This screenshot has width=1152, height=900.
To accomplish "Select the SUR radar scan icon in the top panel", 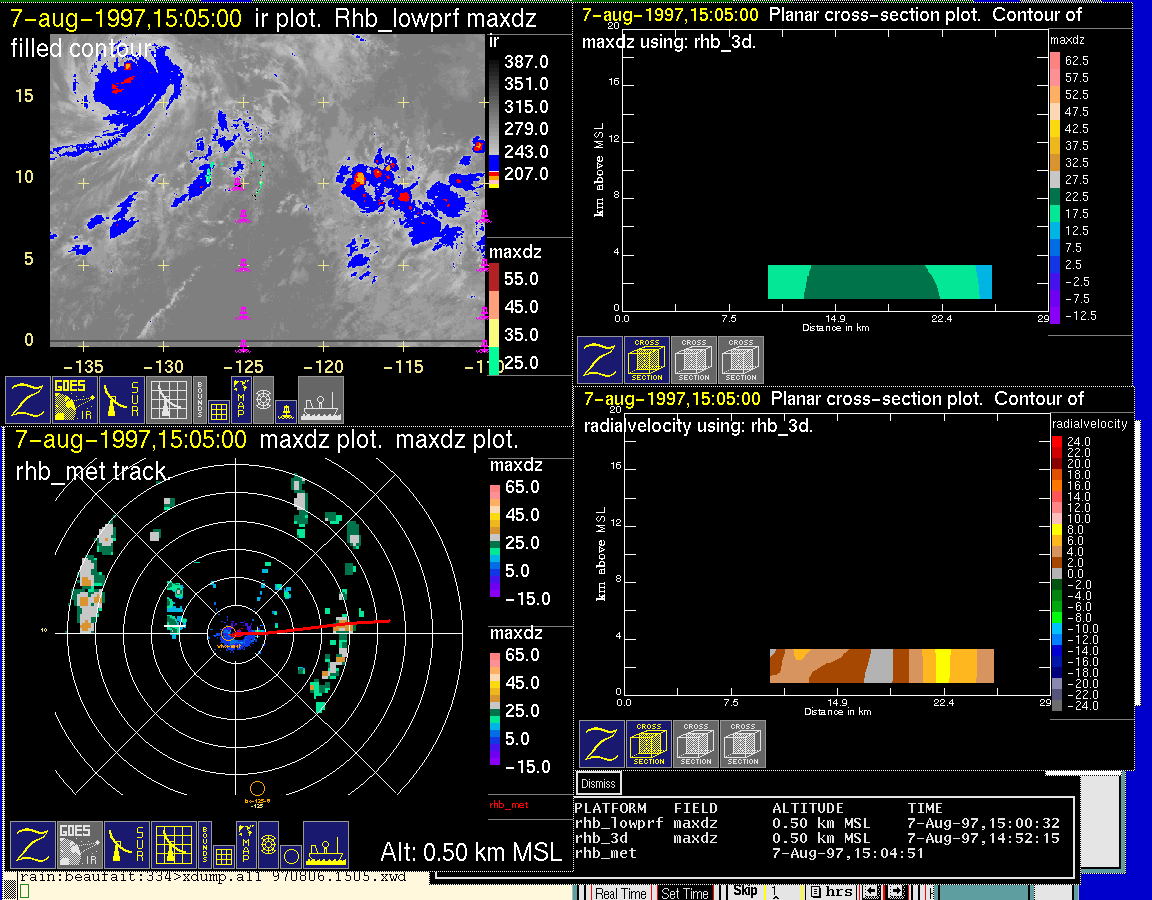I will click(123, 399).
